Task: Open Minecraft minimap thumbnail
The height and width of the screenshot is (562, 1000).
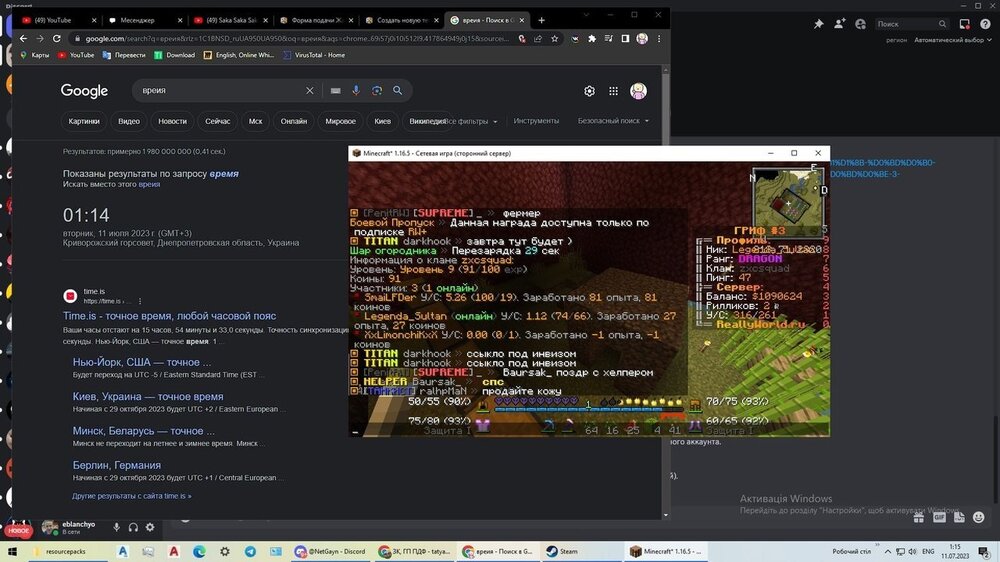Action: pos(787,203)
